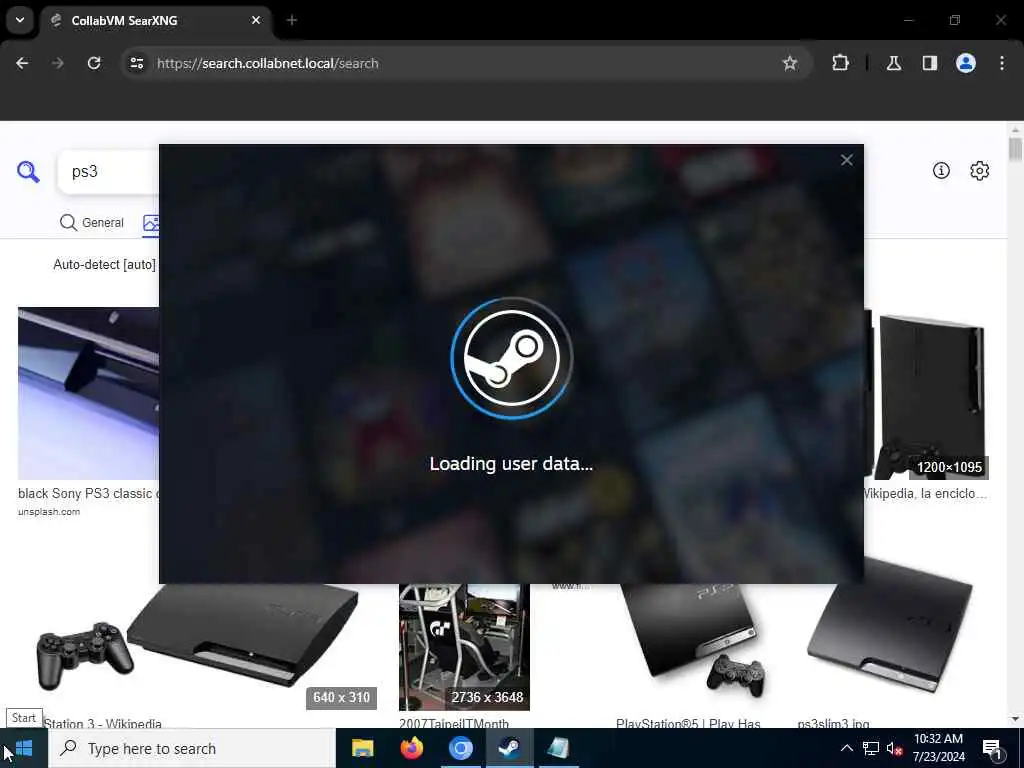Click the page vertical scrollbar thumb
Viewport: 1024px width, 768px height.
pos(1015,149)
